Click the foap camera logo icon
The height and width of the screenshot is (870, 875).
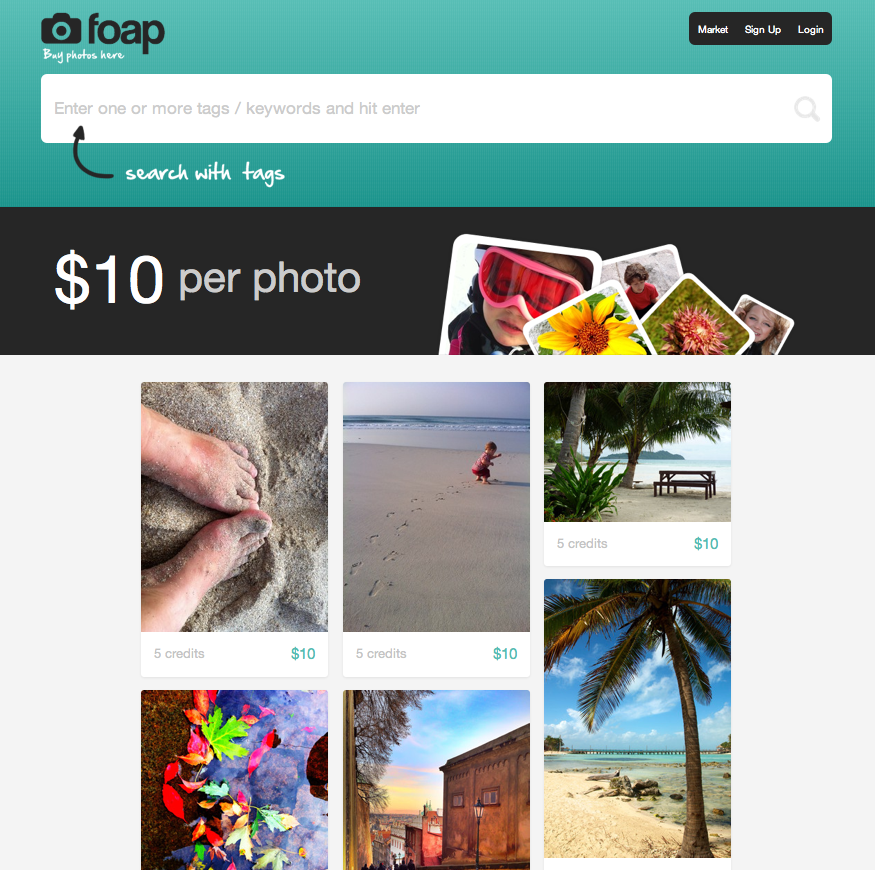coord(61,28)
